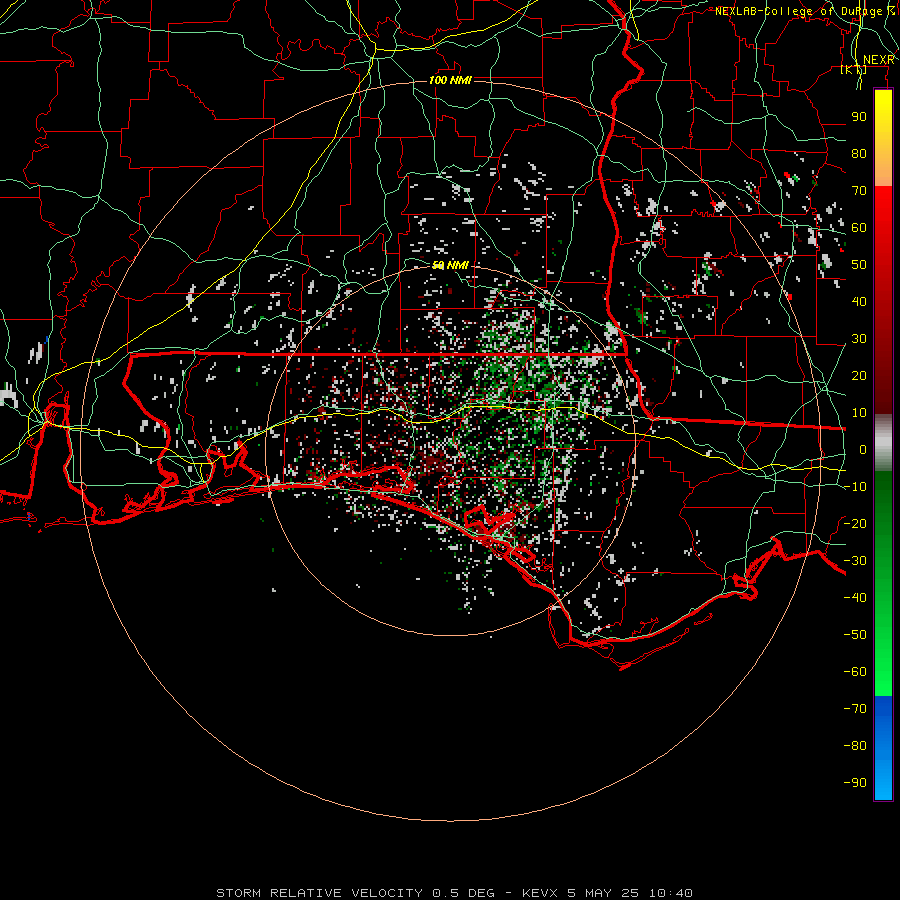The height and width of the screenshot is (900, 900).
Task: Click the 50 NMI range ring label
Action: [x=451, y=265]
